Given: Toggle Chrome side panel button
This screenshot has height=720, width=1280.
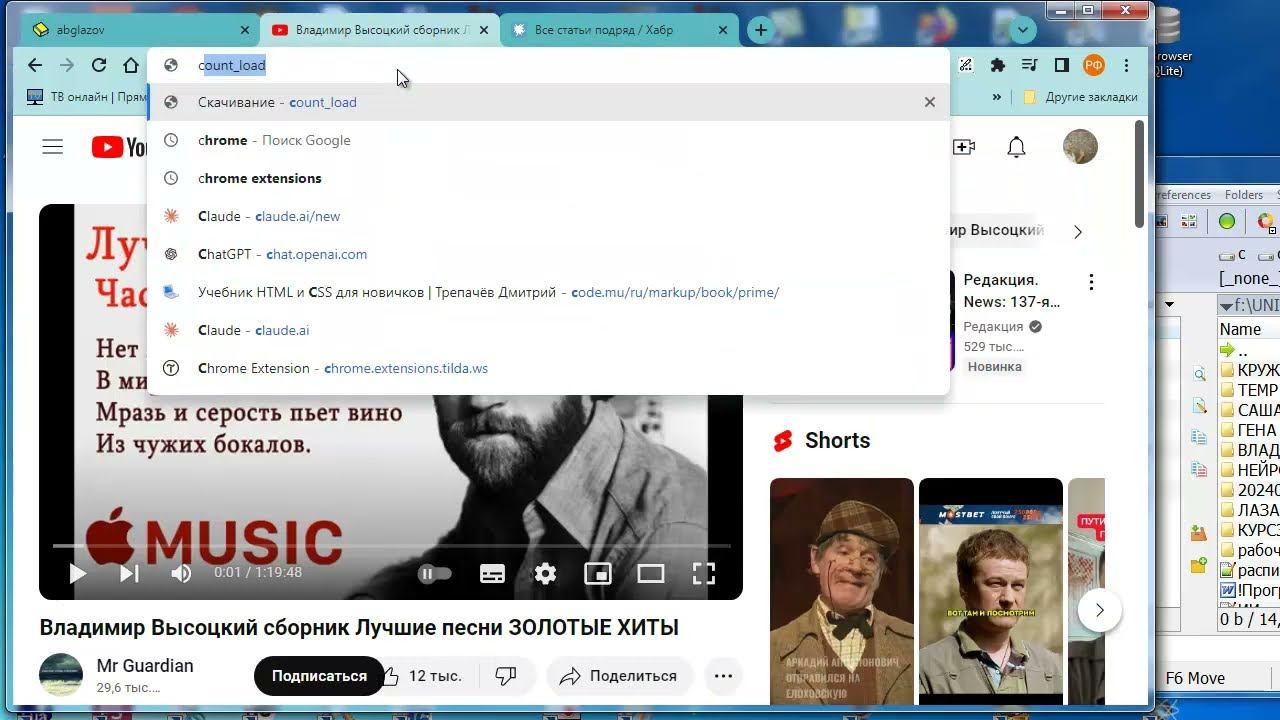Looking at the screenshot, I should (x=1062, y=65).
